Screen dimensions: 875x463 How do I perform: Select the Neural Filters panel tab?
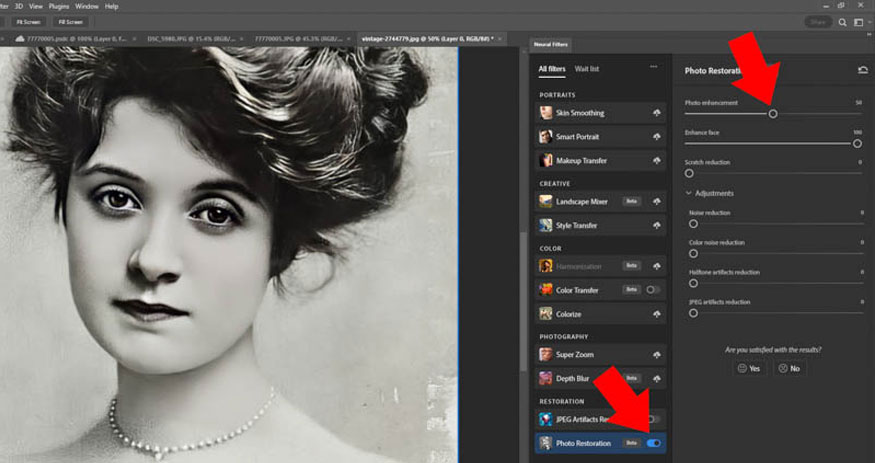tap(550, 45)
